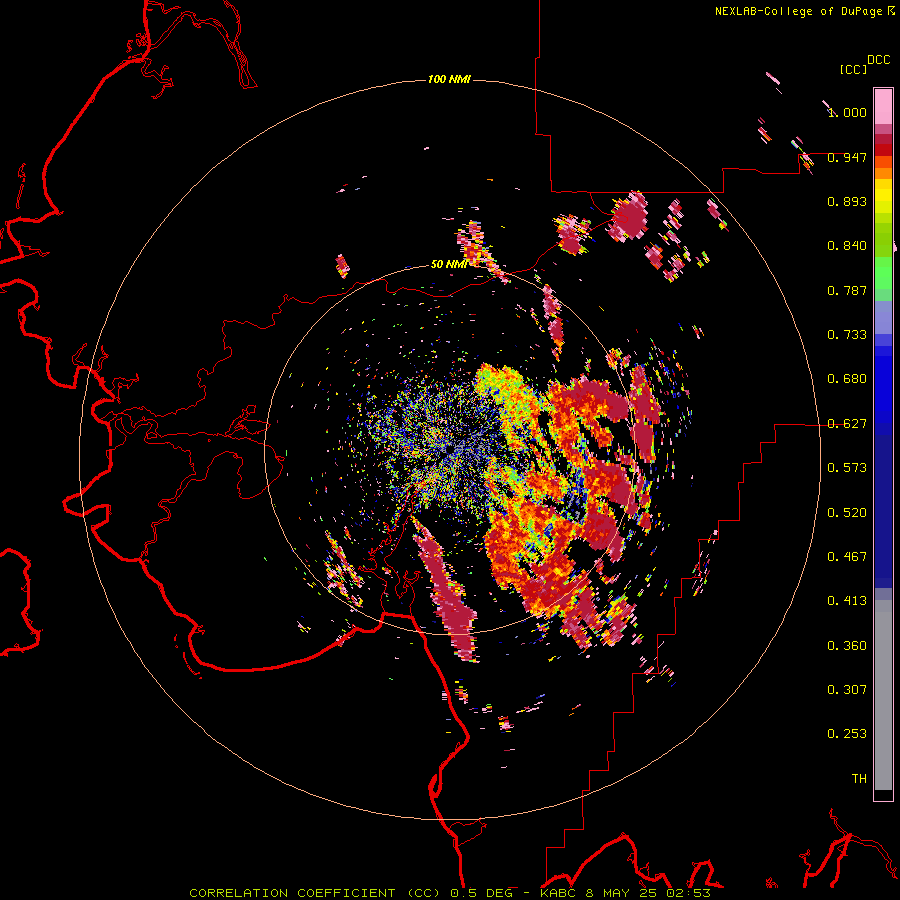Click the KABC station identifier in the caption

tap(558, 893)
